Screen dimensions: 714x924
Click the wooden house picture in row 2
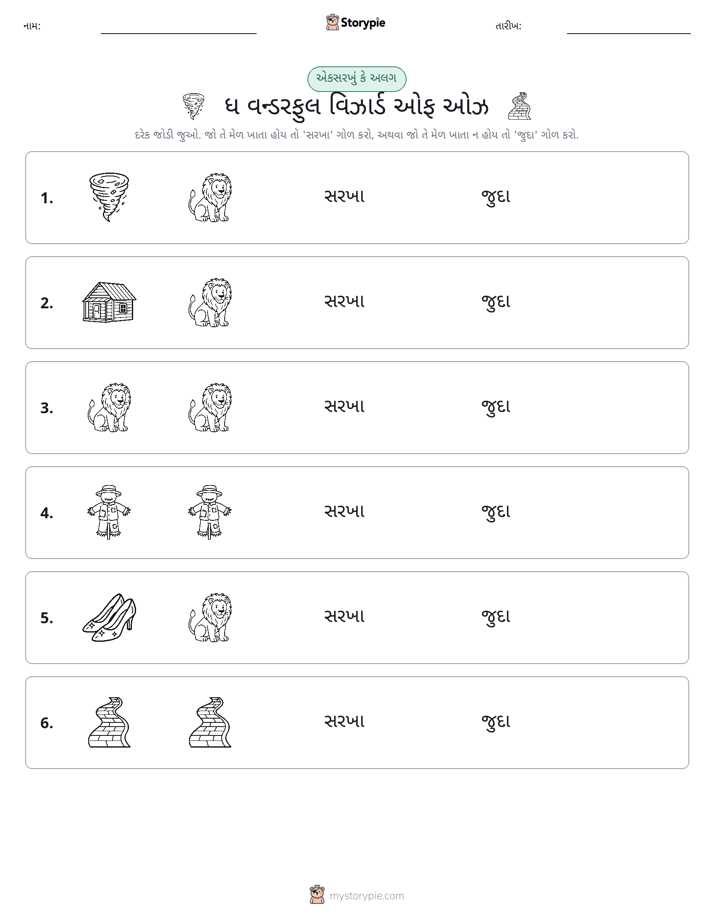tap(109, 302)
